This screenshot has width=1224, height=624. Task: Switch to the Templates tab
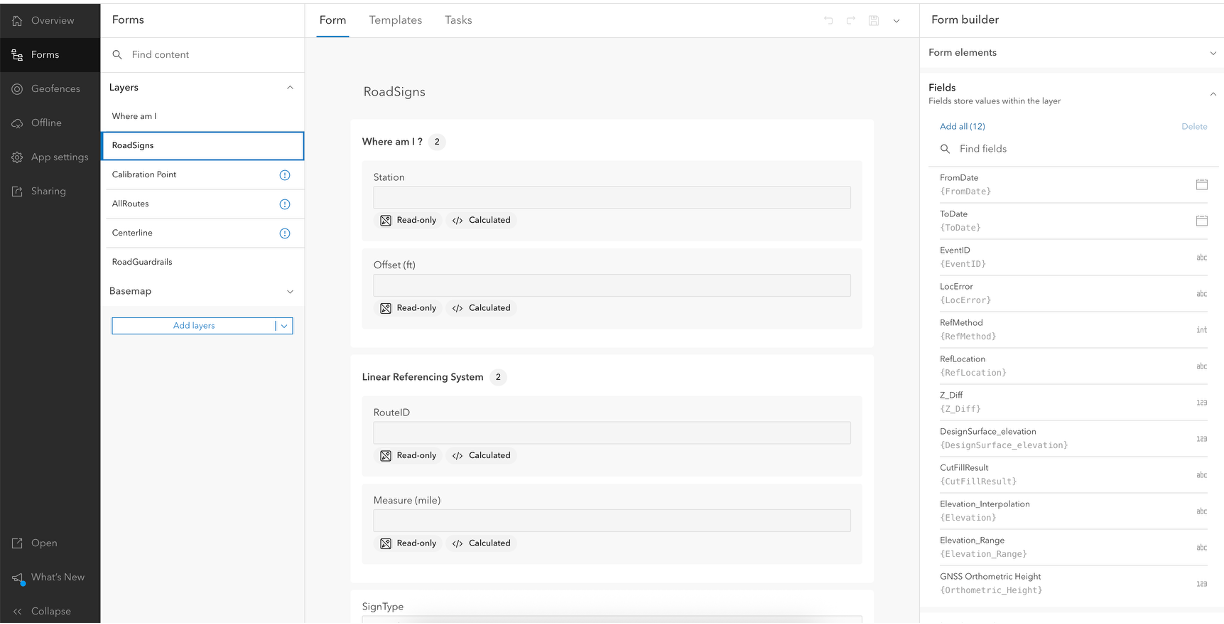tap(395, 19)
